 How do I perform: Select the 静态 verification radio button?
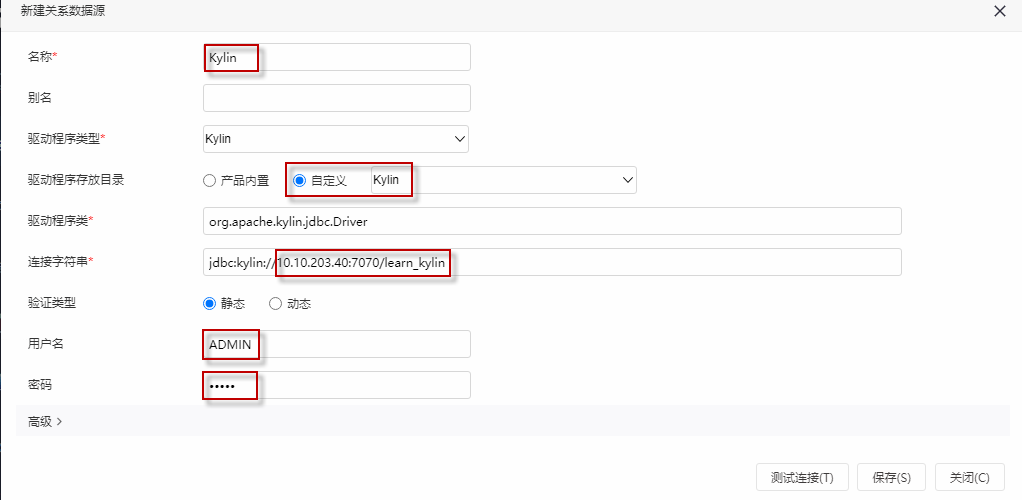pyautogui.click(x=209, y=303)
